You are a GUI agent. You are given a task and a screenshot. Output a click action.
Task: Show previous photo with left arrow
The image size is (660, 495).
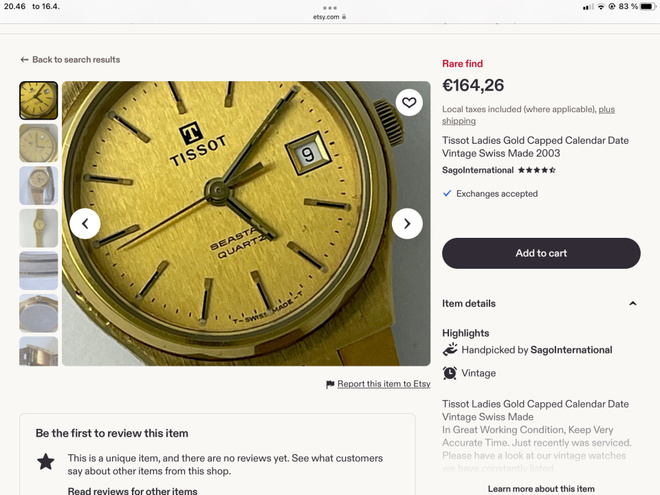pyautogui.click(x=85, y=224)
